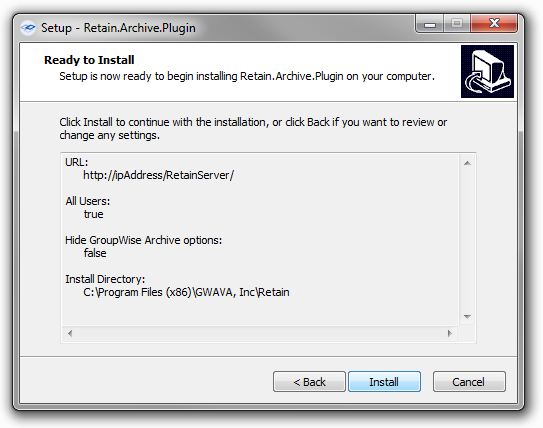Viewport: 543px width, 428px height.
Task: Select the C:\Program Files (x86) install path line
Action: coord(186,292)
